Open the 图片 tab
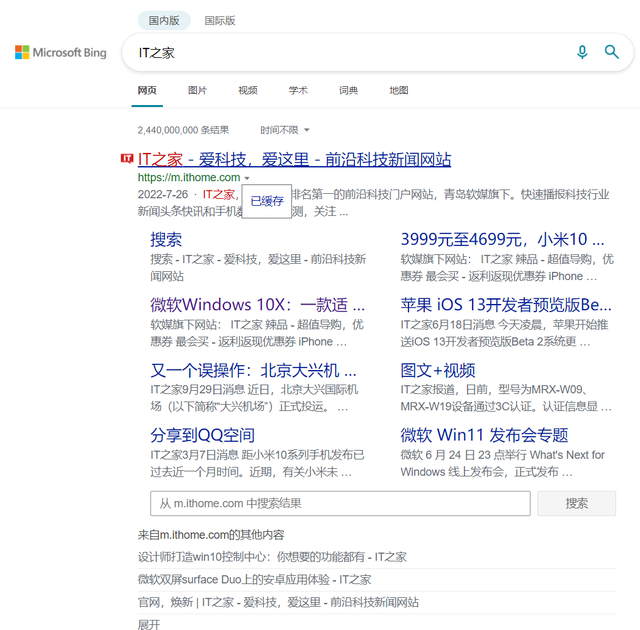 197,90
